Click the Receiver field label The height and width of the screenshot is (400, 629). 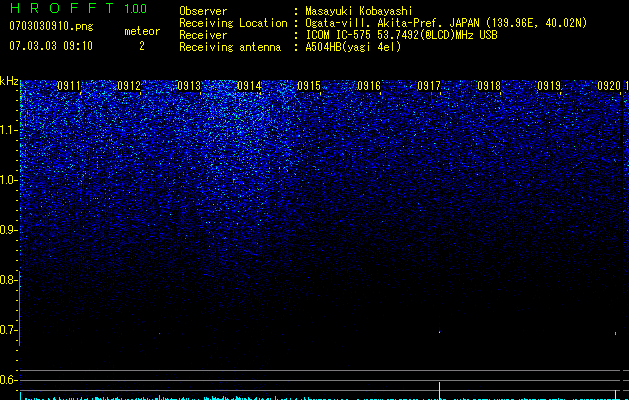tap(203, 35)
